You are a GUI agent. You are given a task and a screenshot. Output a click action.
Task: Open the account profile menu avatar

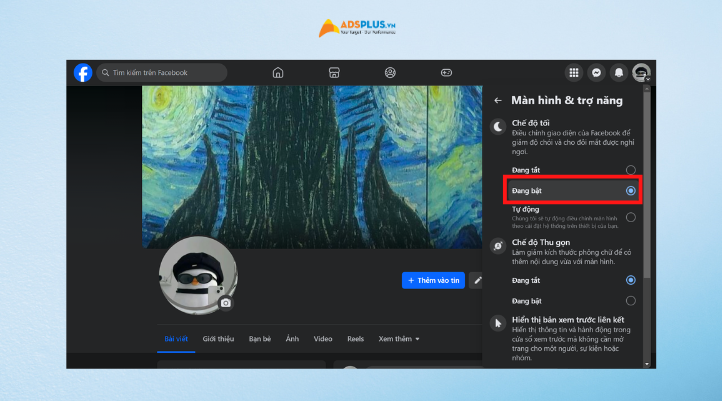pyautogui.click(x=641, y=73)
